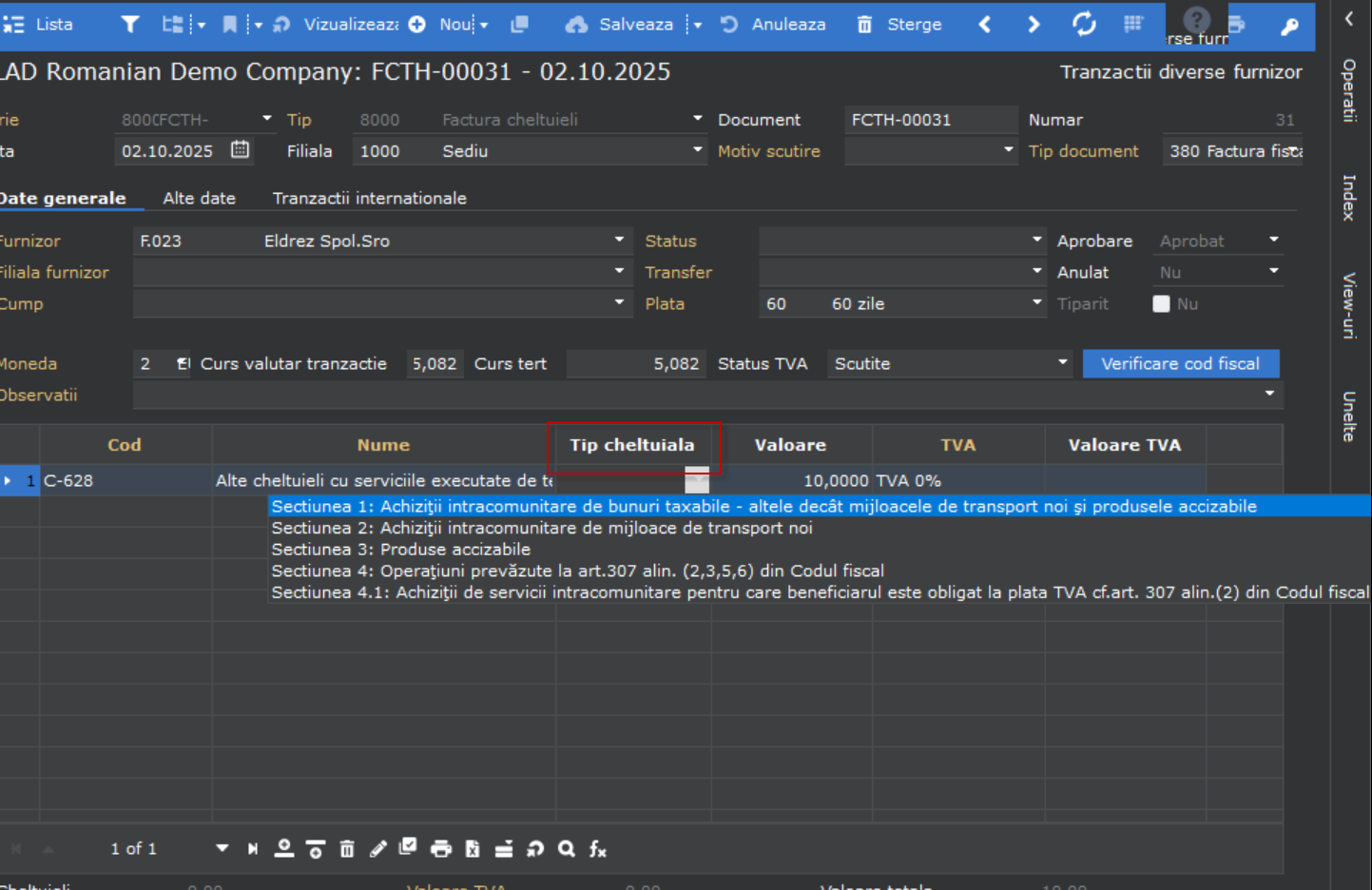Click the Salveaza button
The image size is (1372, 890).
click(622, 25)
